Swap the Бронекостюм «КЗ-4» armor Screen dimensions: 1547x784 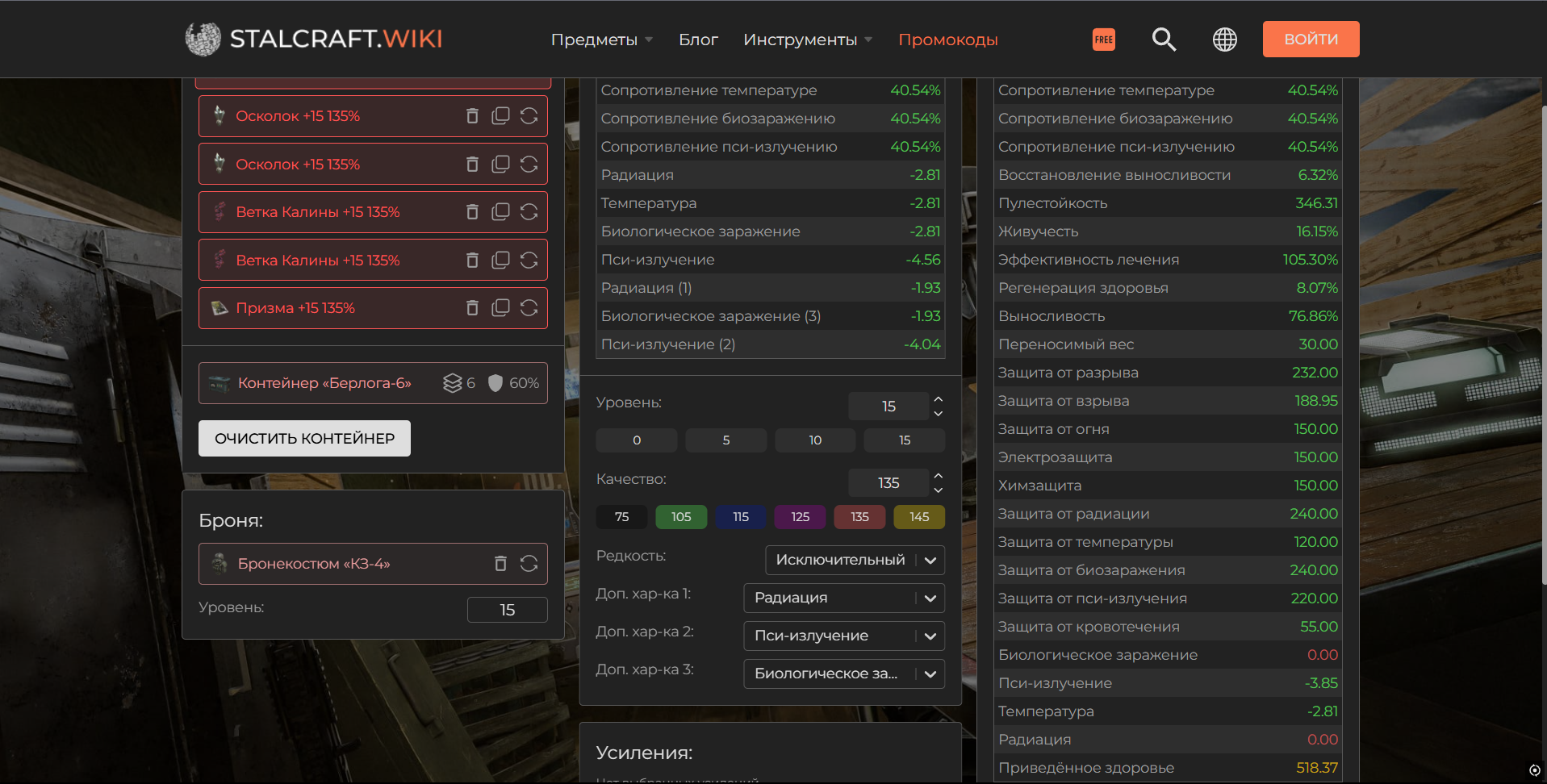tap(529, 564)
